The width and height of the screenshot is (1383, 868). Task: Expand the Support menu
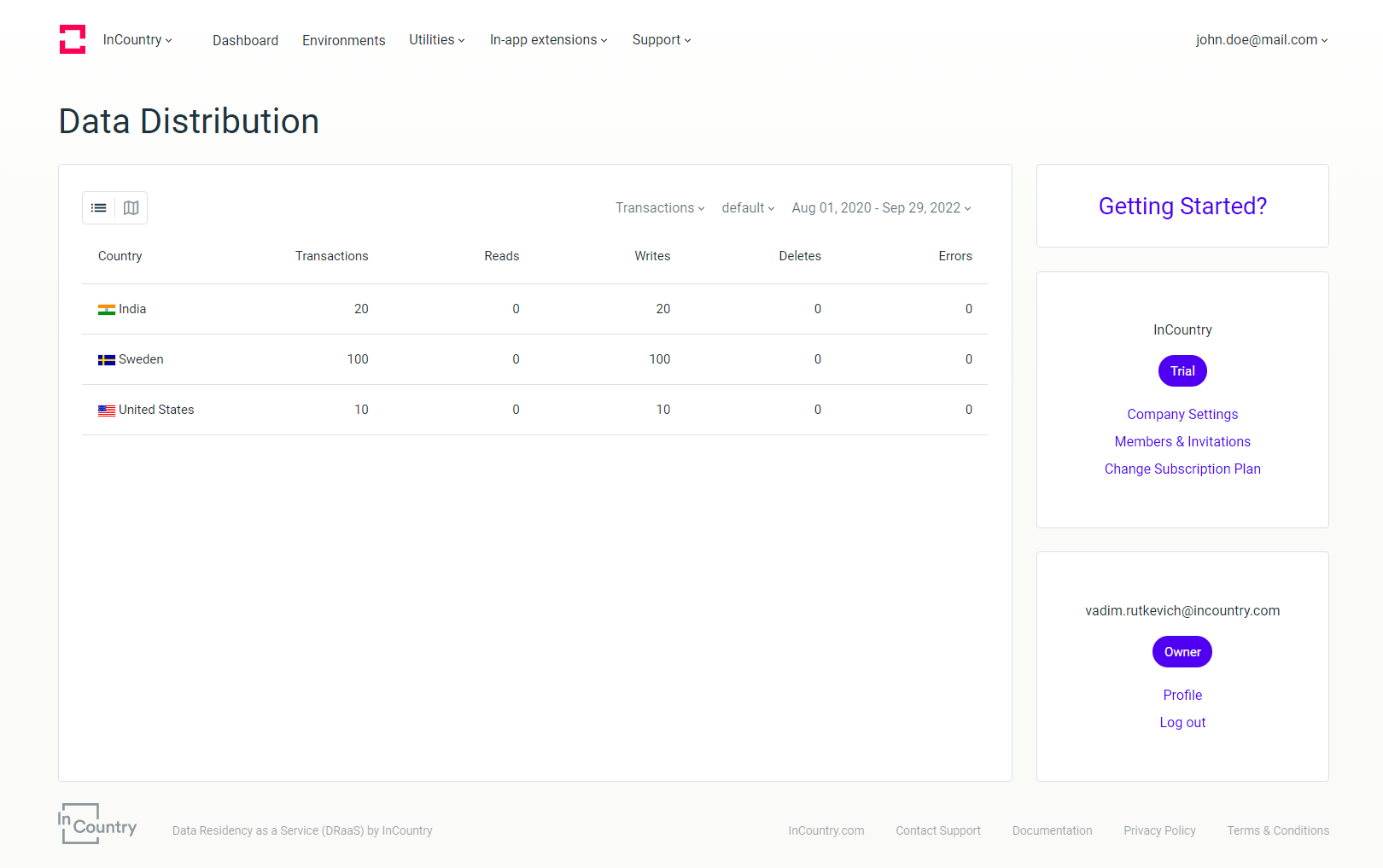661,40
